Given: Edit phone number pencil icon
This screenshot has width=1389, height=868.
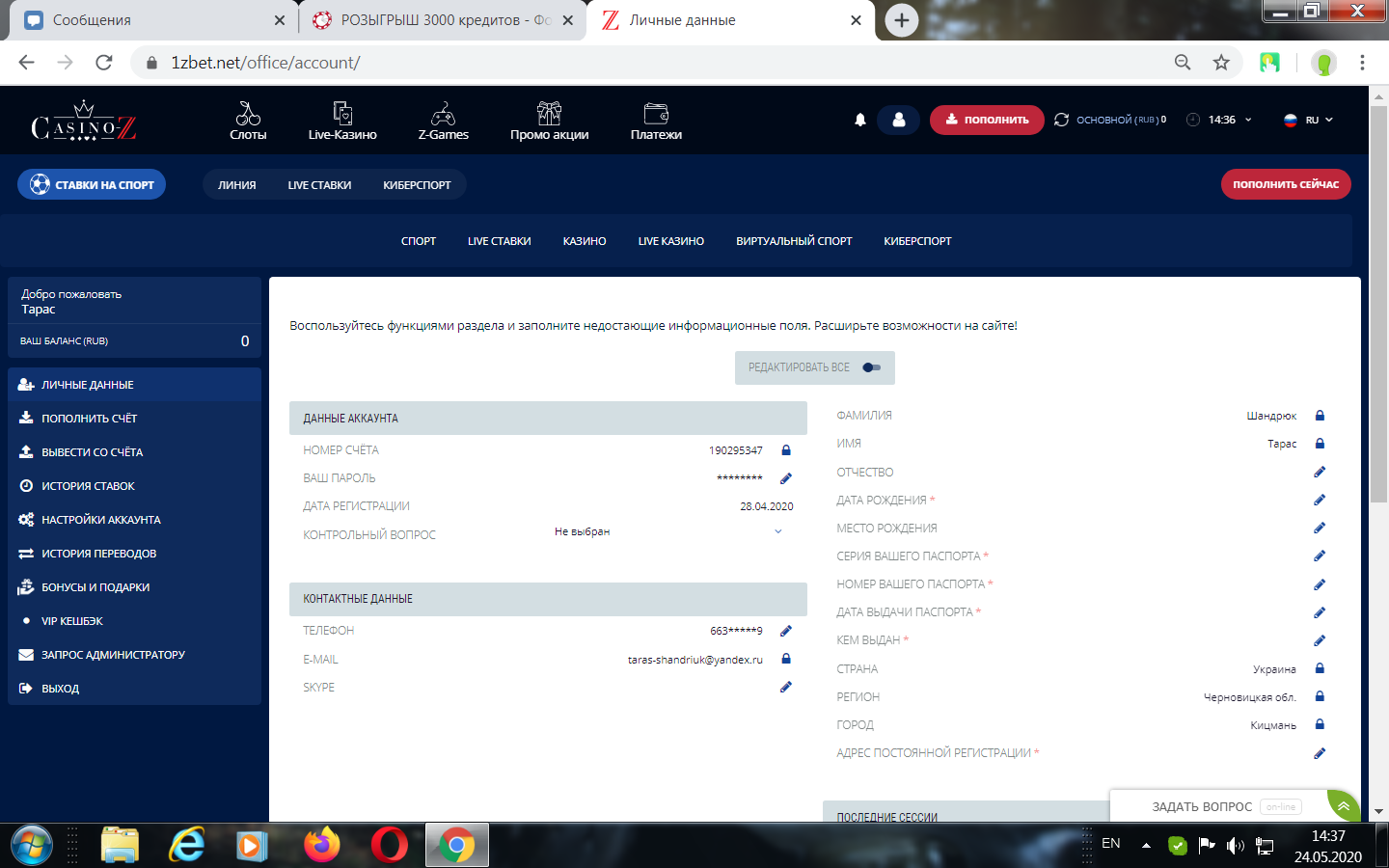Looking at the screenshot, I should (786, 631).
